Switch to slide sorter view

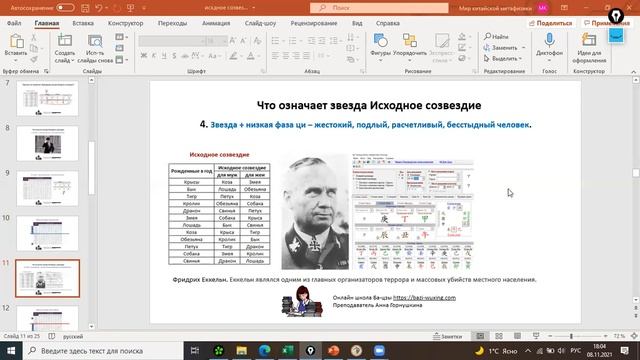click(499, 336)
